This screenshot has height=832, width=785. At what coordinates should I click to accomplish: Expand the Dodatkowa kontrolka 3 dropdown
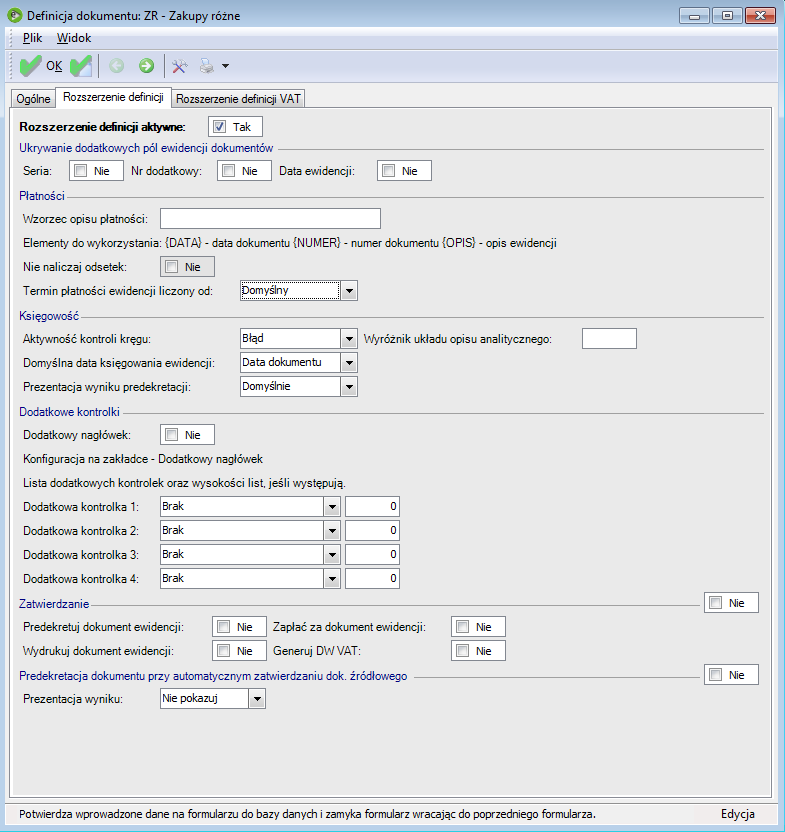332,554
